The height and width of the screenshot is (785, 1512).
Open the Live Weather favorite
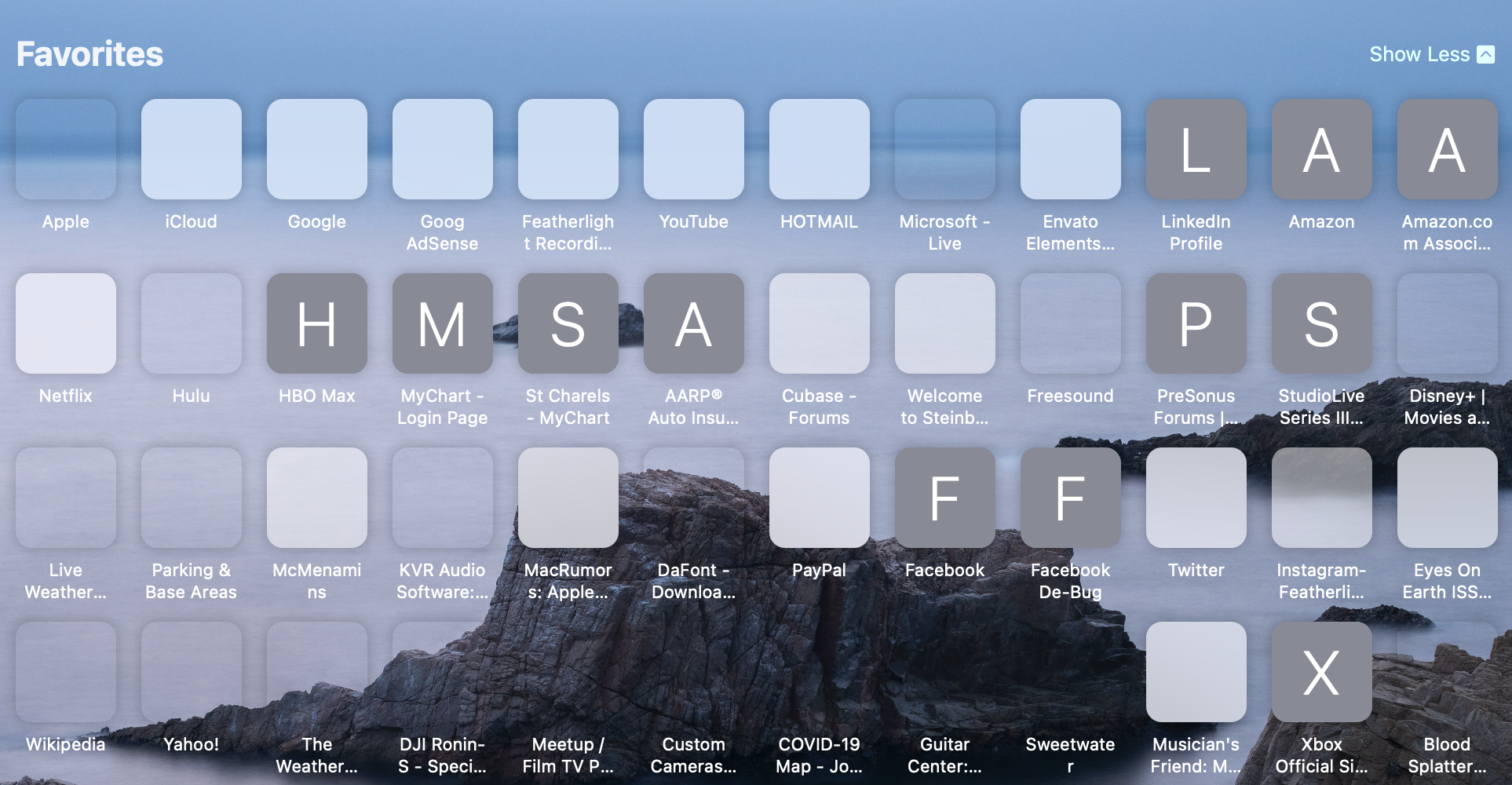(x=66, y=498)
